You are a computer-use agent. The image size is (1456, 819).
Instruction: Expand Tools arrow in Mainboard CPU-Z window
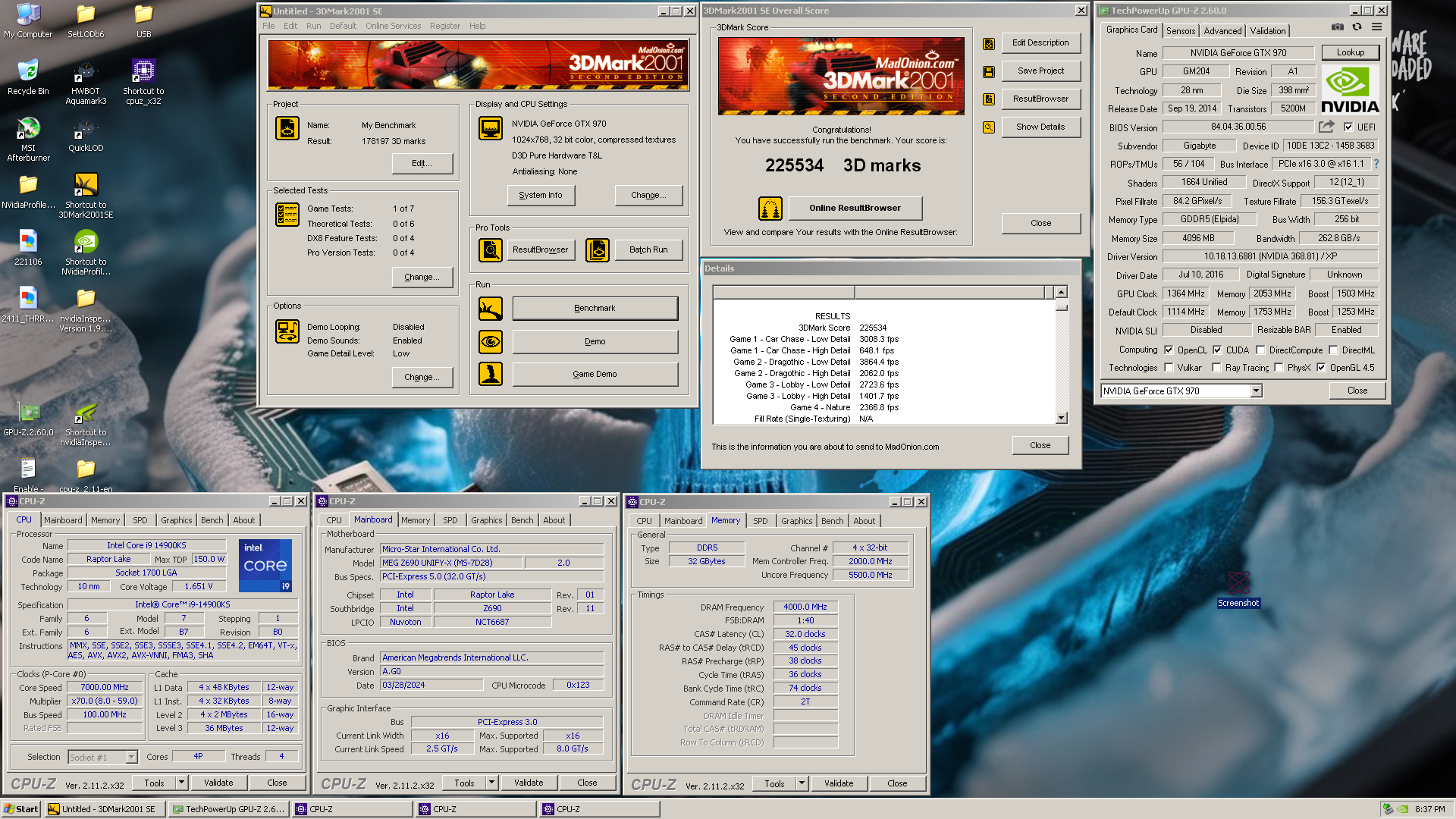pyautogui.click(x=491, y=783)
